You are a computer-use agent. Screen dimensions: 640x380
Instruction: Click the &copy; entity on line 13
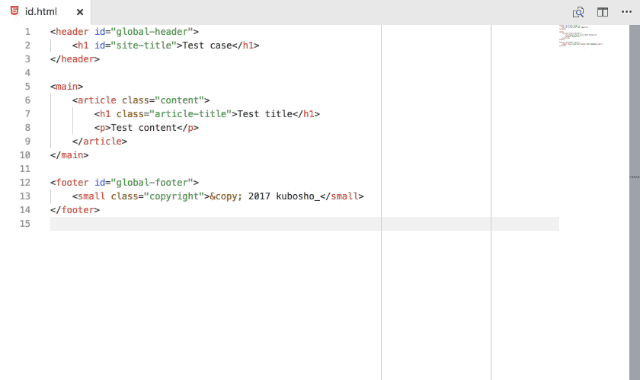[x=226, y=196]
